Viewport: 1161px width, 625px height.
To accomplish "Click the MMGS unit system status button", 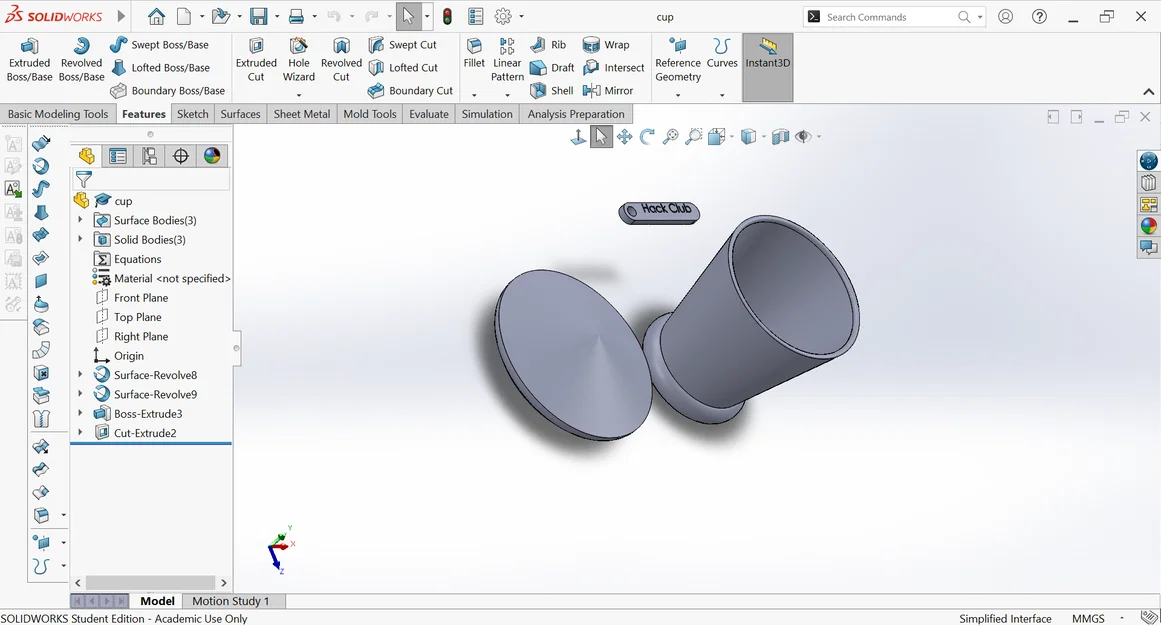I will [x=1088, y=618].
